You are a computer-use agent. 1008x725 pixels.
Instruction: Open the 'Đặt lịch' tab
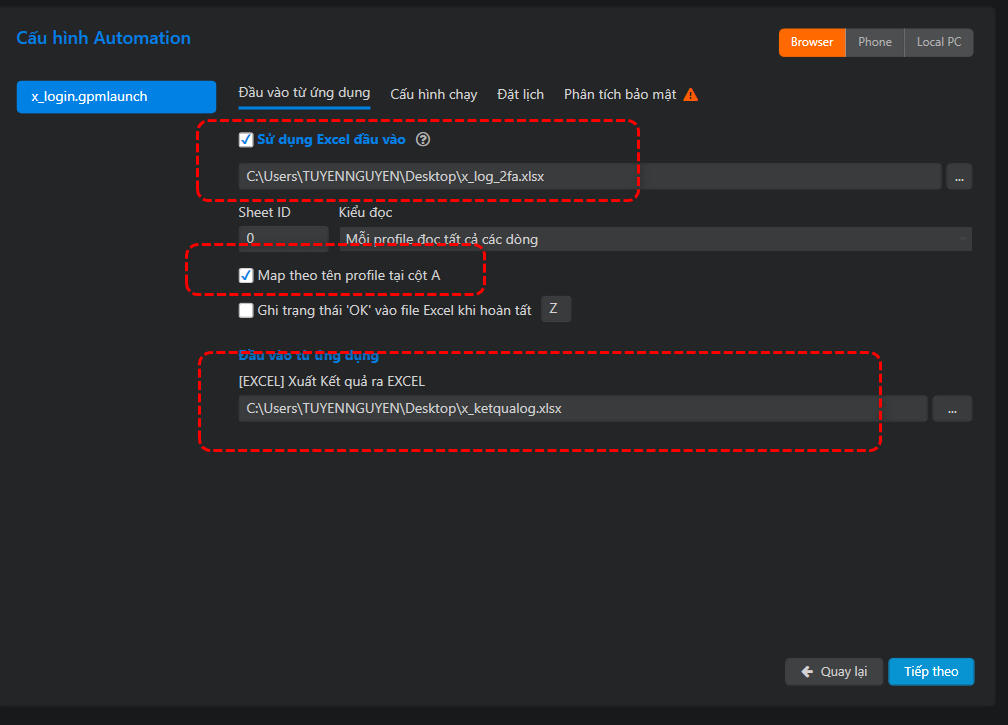point(520,95)
